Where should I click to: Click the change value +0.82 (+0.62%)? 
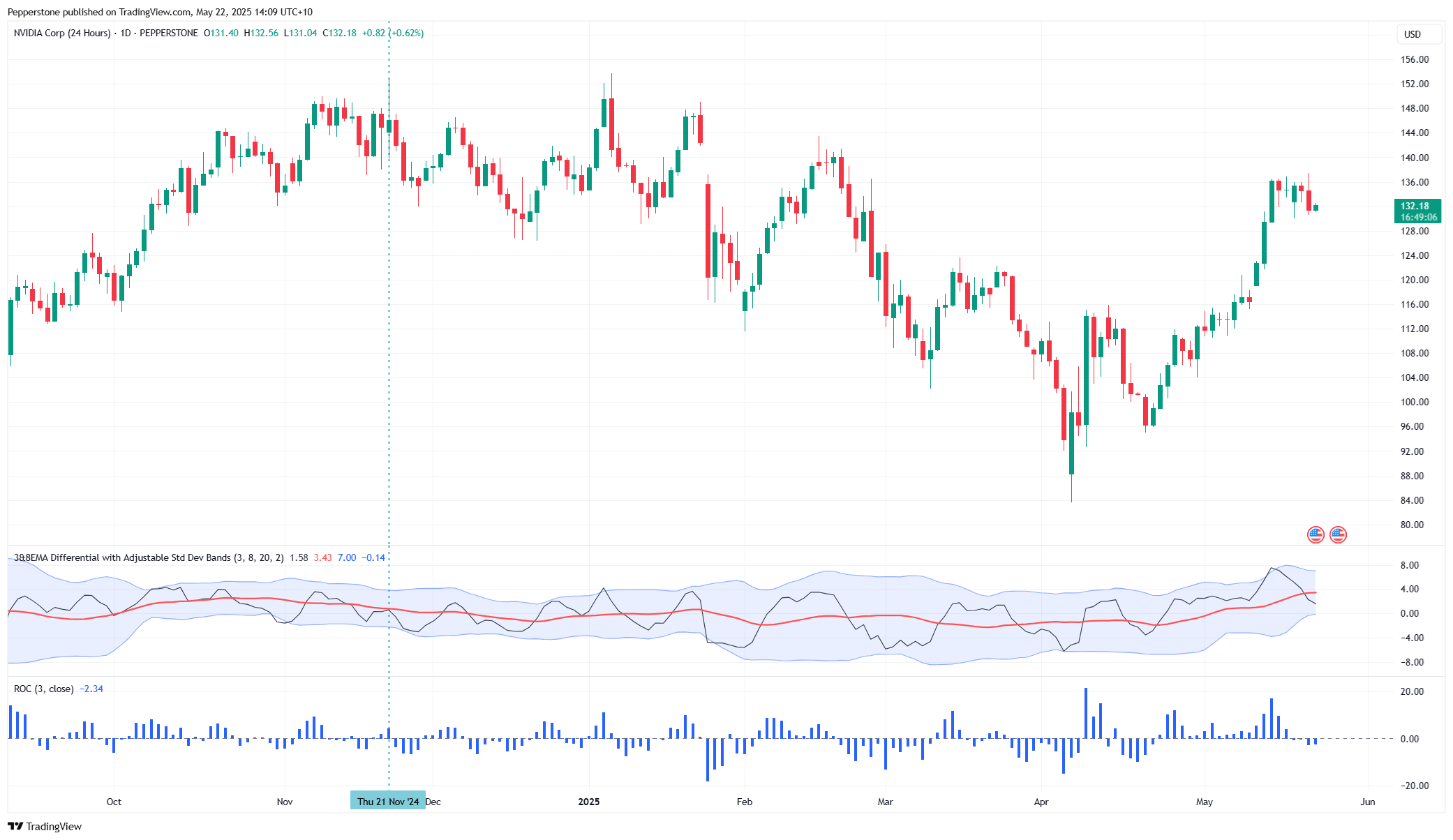[393, 33]
